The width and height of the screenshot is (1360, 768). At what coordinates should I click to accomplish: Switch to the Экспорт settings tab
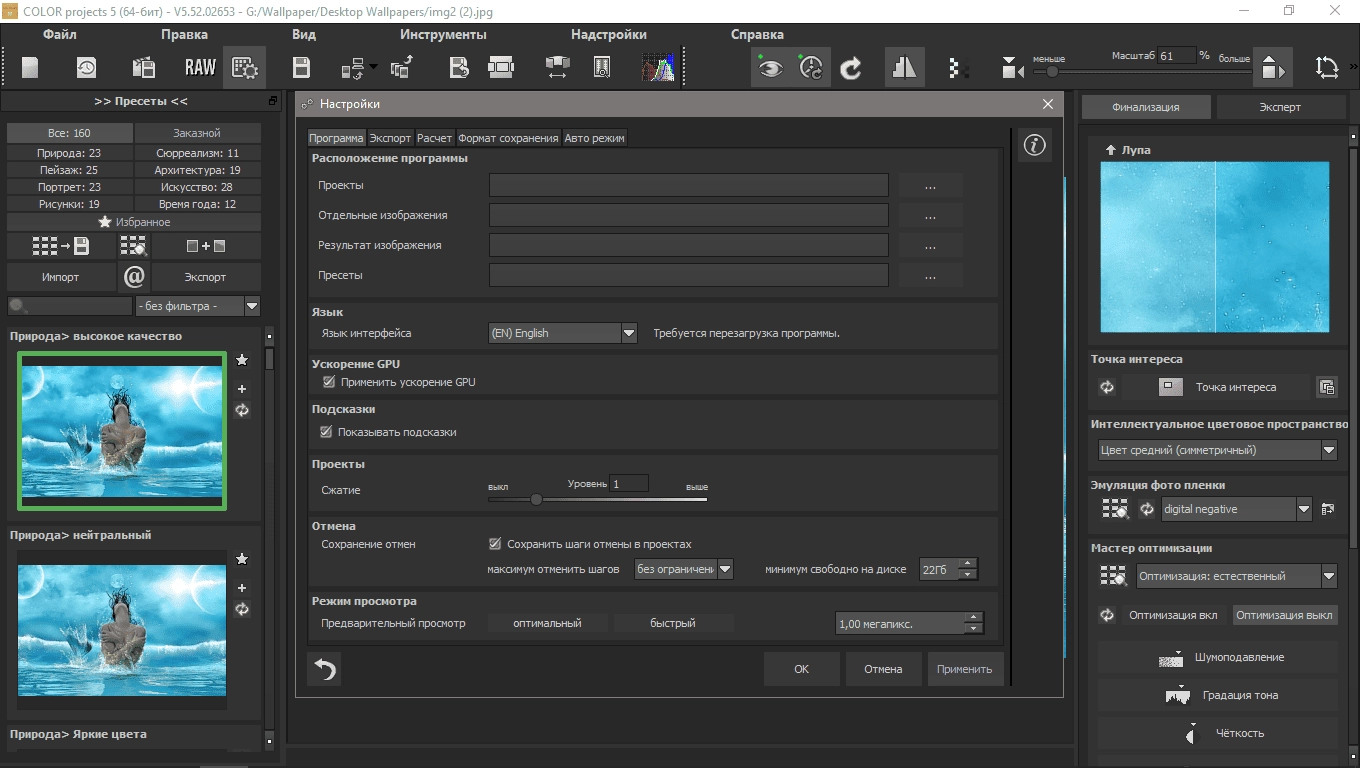coord(389,138)
